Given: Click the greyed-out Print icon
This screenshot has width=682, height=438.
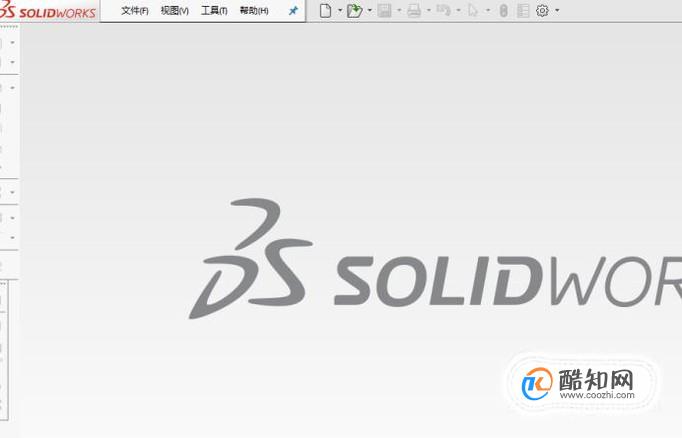Looking at the screenshot, I should 414,10.
